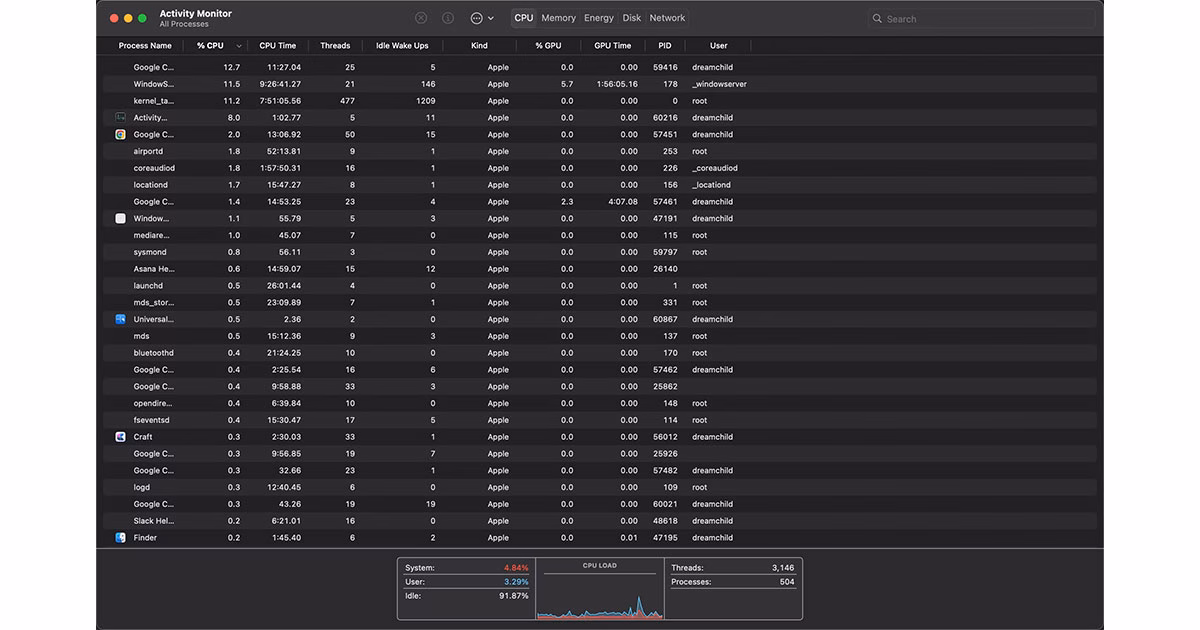Click the Chrome icon in the 13:06.92 row
This screenshot has width=1200, height=630.
(x=120, y=134)
